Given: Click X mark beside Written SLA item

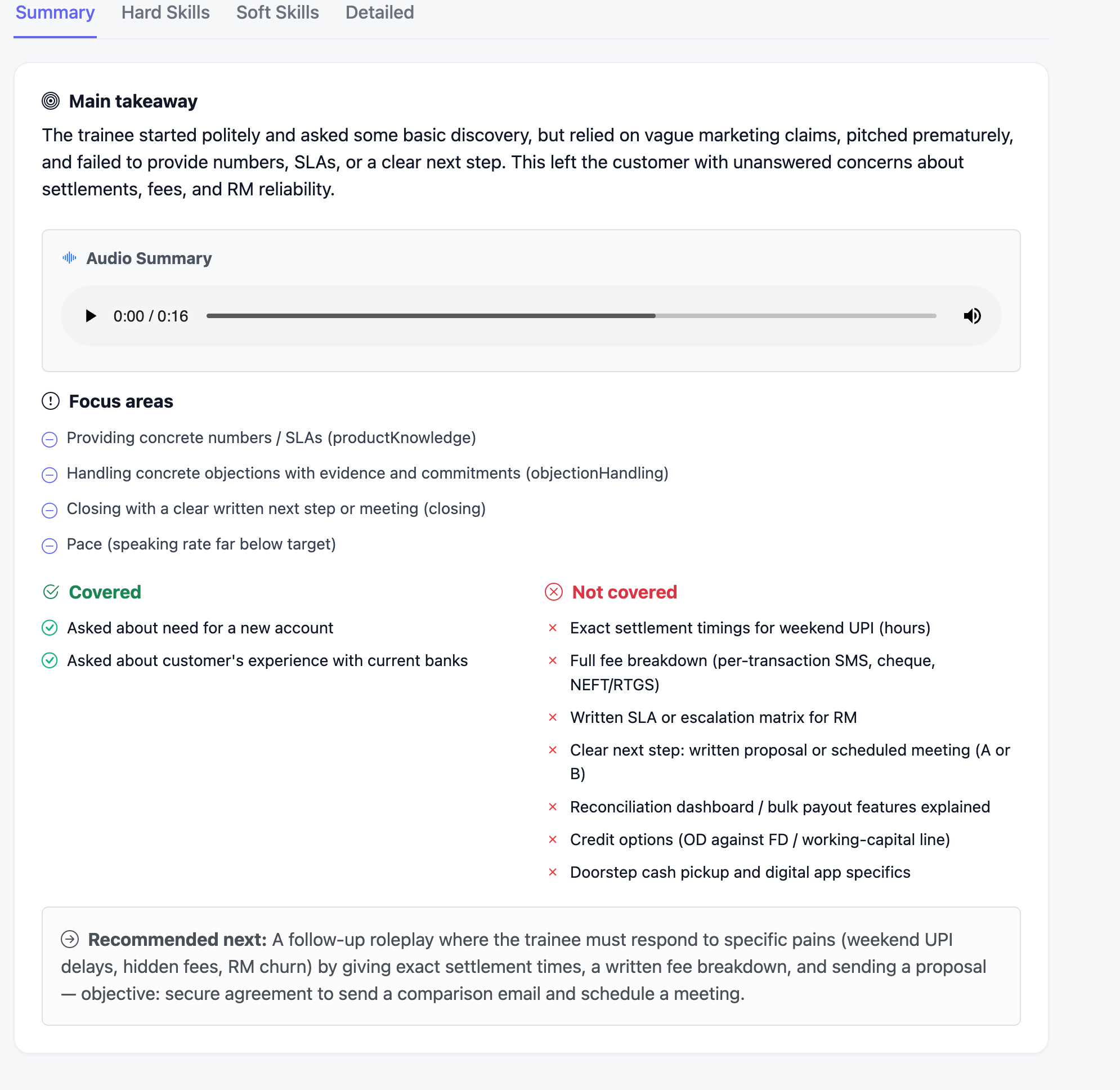Looking at the screenshot, I should [x=553, y=717].
